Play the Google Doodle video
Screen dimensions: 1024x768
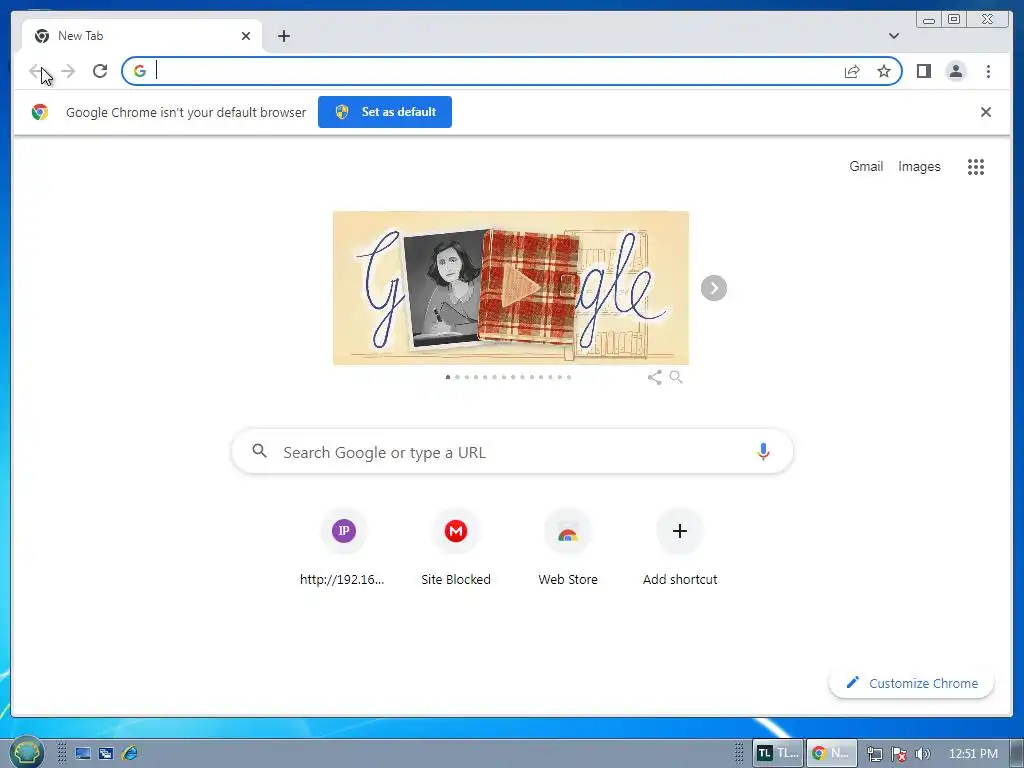coord(520,288)
